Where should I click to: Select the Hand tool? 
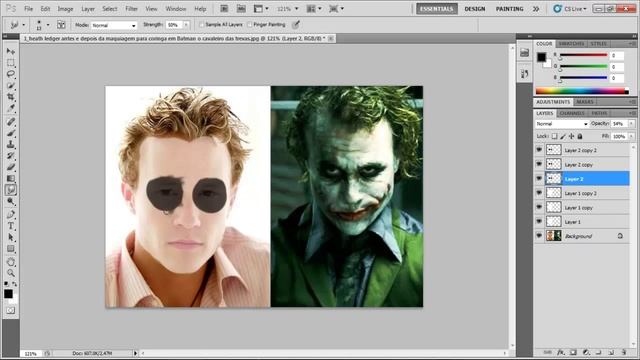11,262
